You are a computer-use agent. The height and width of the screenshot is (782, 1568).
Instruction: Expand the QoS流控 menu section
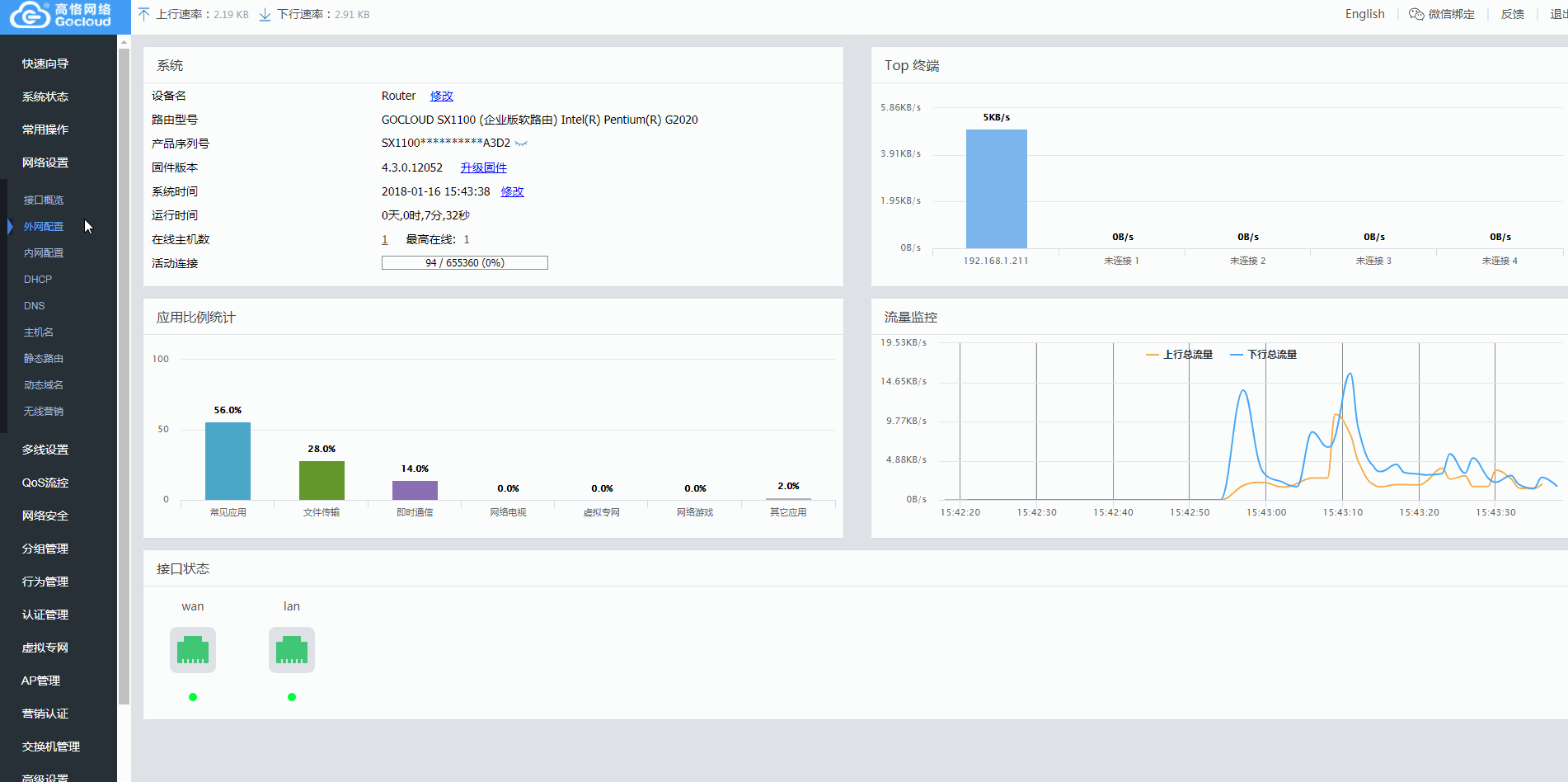tap(45, 483)
